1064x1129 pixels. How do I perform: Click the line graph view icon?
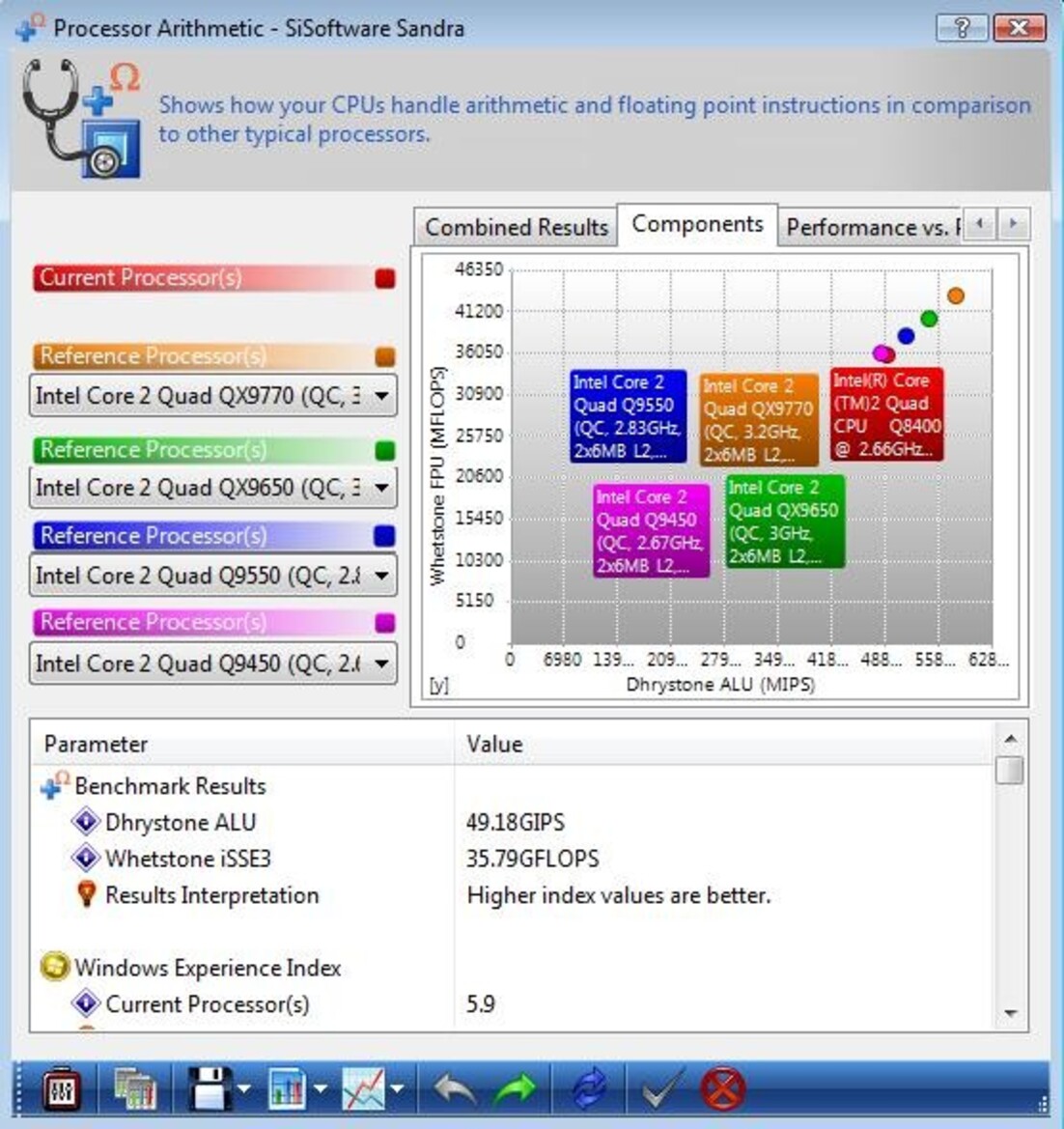363,1088
